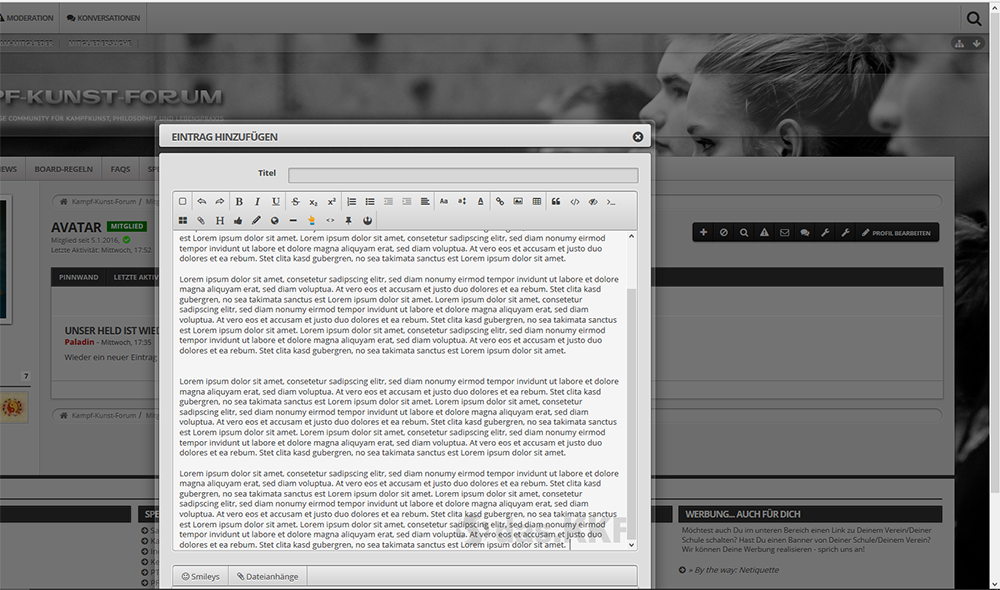
Task: Click the pencil toolbar icon
Action: point(256,221)
